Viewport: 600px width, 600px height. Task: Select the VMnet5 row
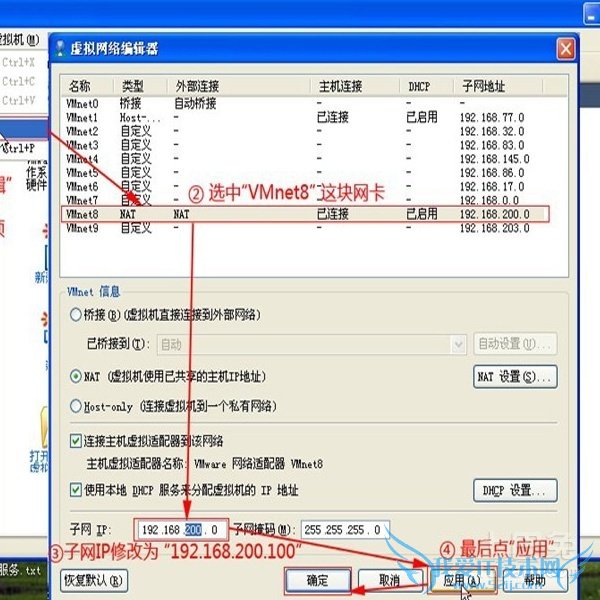click(314, 173)
